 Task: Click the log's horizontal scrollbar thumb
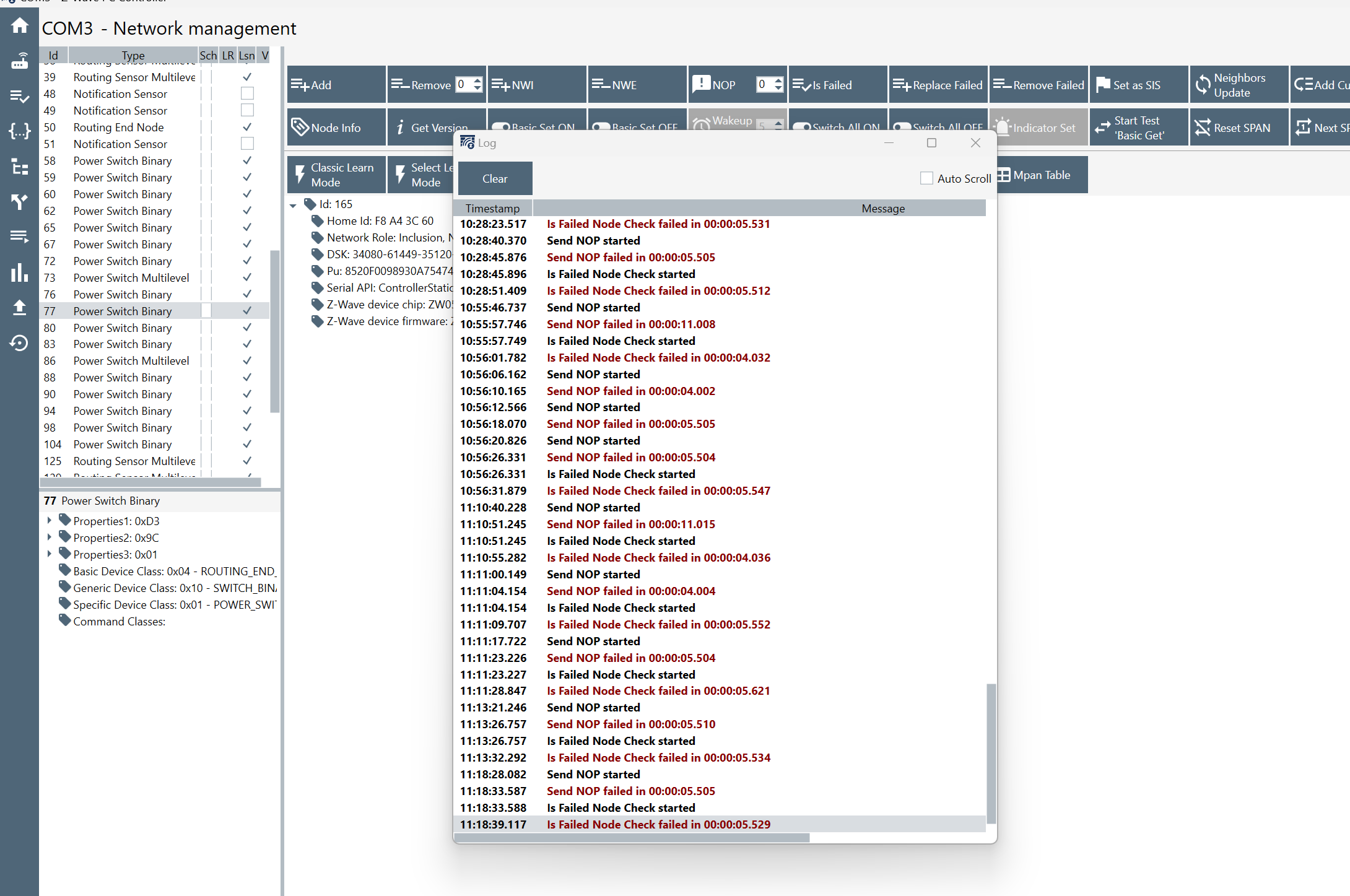[x=632, y=838]
